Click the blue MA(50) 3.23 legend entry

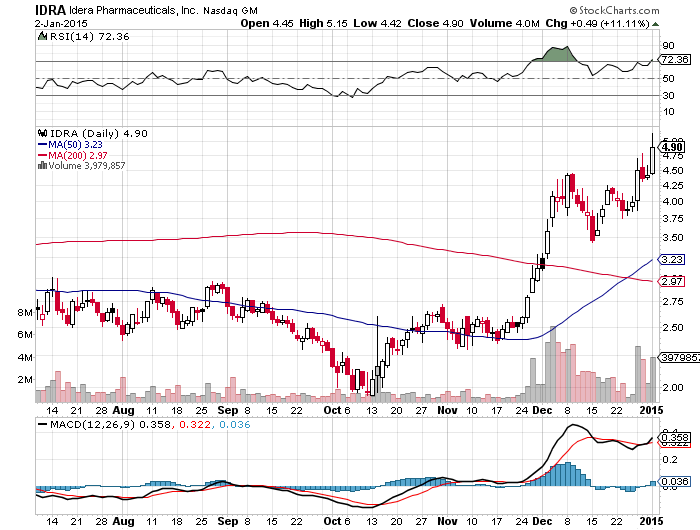tap(71, 144)
